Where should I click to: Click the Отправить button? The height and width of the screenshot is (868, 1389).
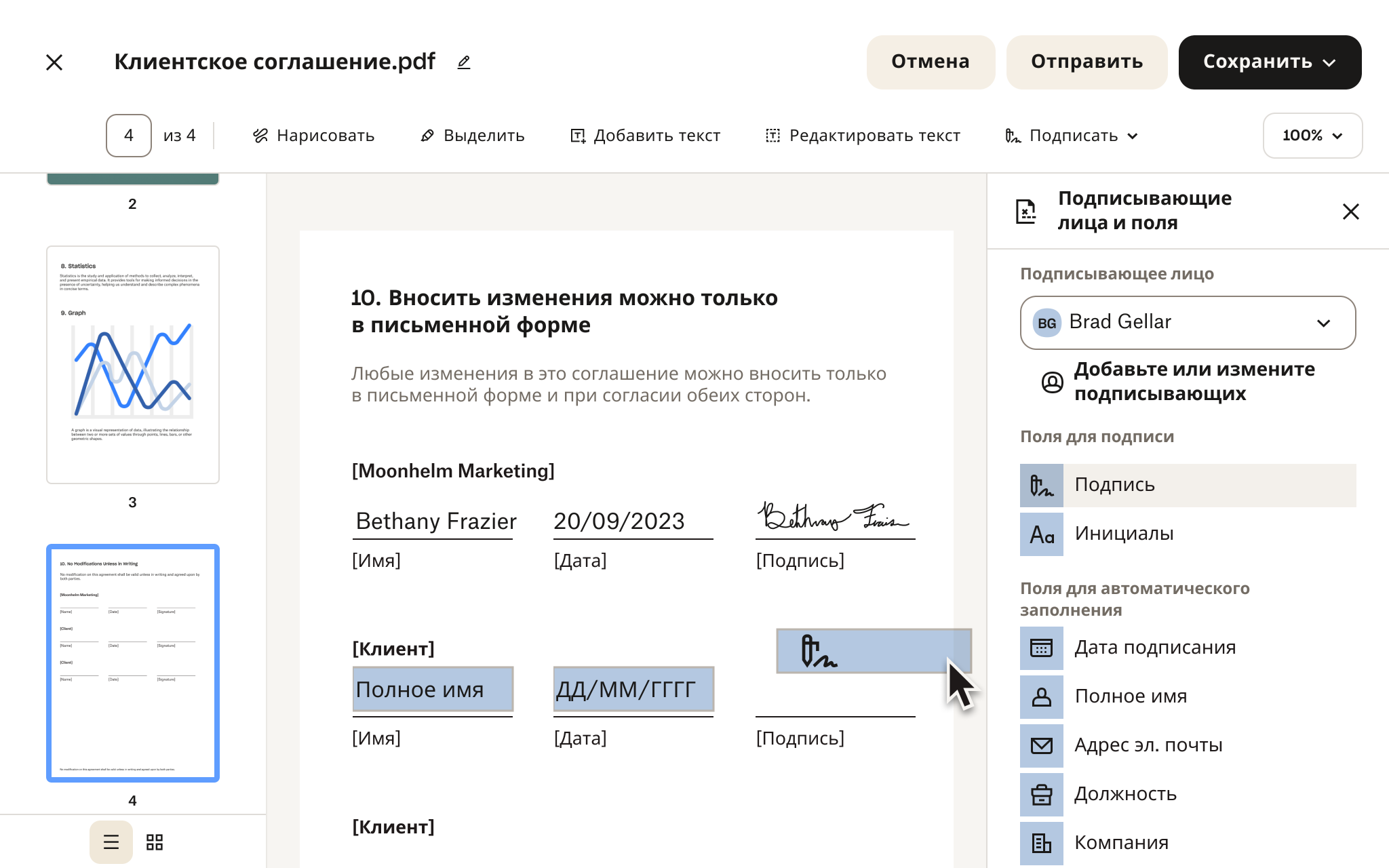(1087, 62)
